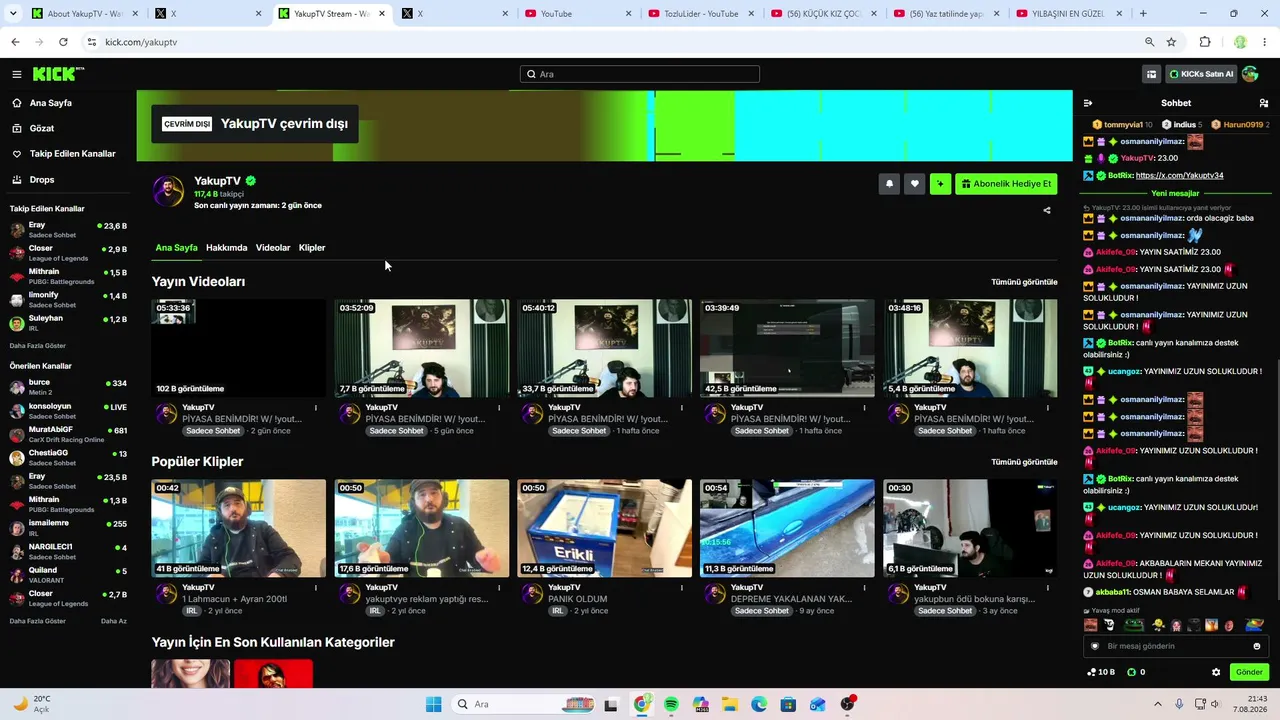Click top gifter tommyvia1 in chat leaderboard

point(1123,125)
